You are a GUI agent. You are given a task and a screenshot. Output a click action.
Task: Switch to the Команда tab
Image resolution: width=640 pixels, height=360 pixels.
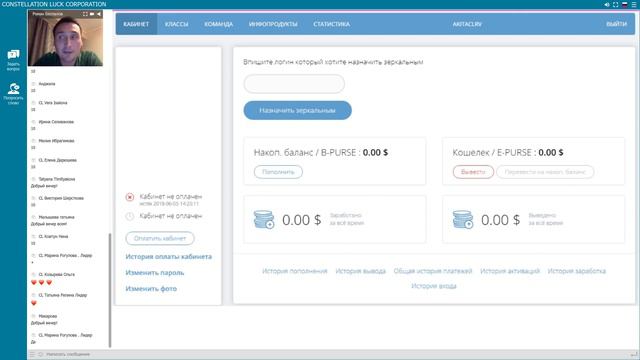pyautogui.click(x=218, y=24)
